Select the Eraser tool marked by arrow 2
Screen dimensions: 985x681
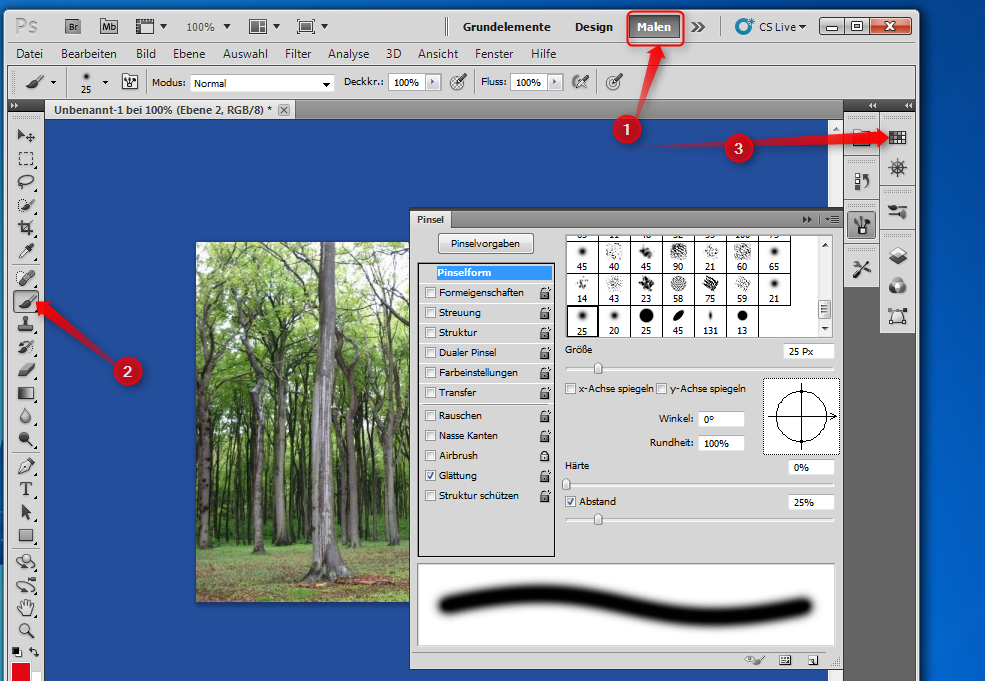pos(25,301)
